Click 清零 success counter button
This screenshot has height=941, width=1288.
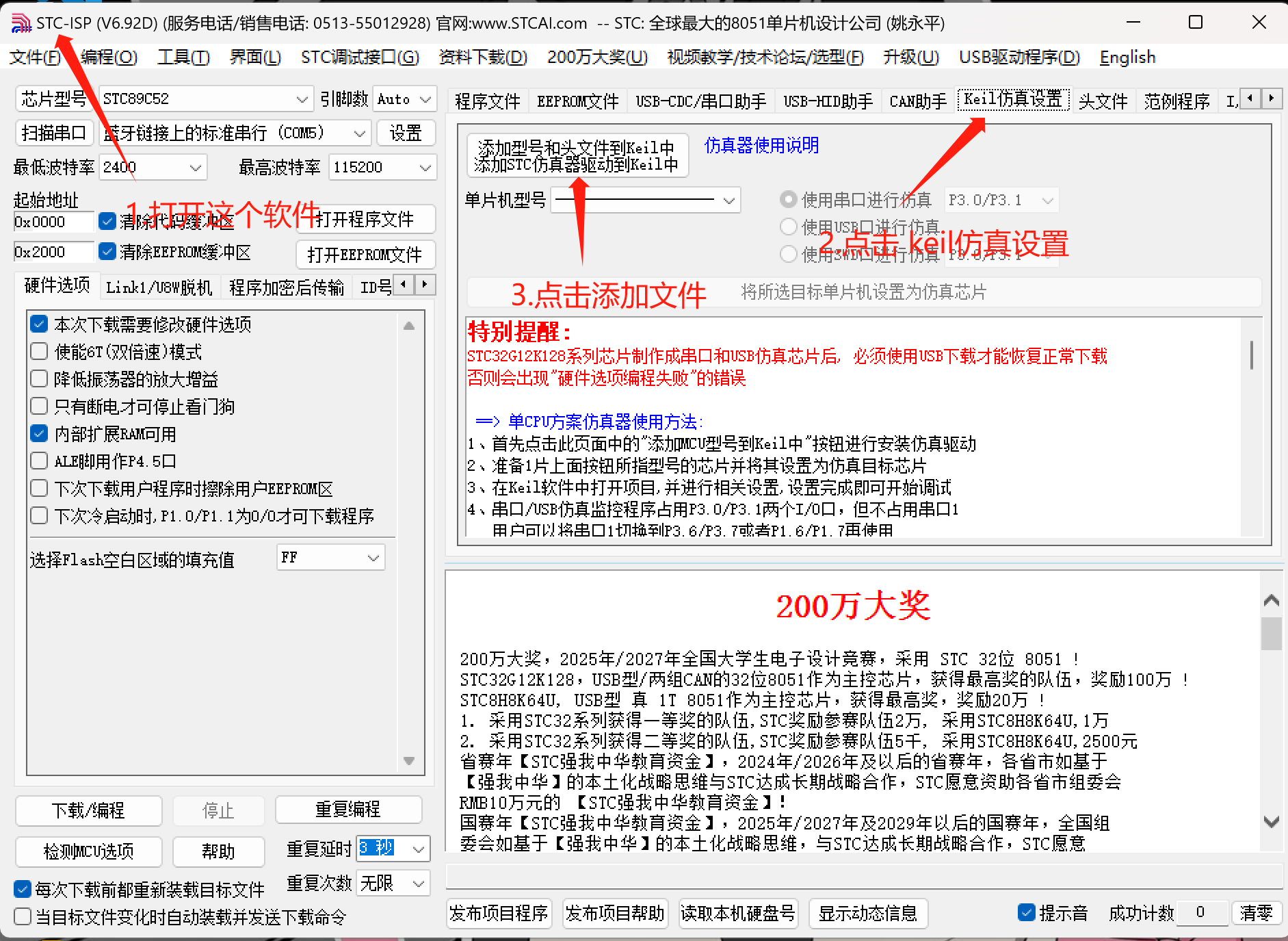[1257, 912]
